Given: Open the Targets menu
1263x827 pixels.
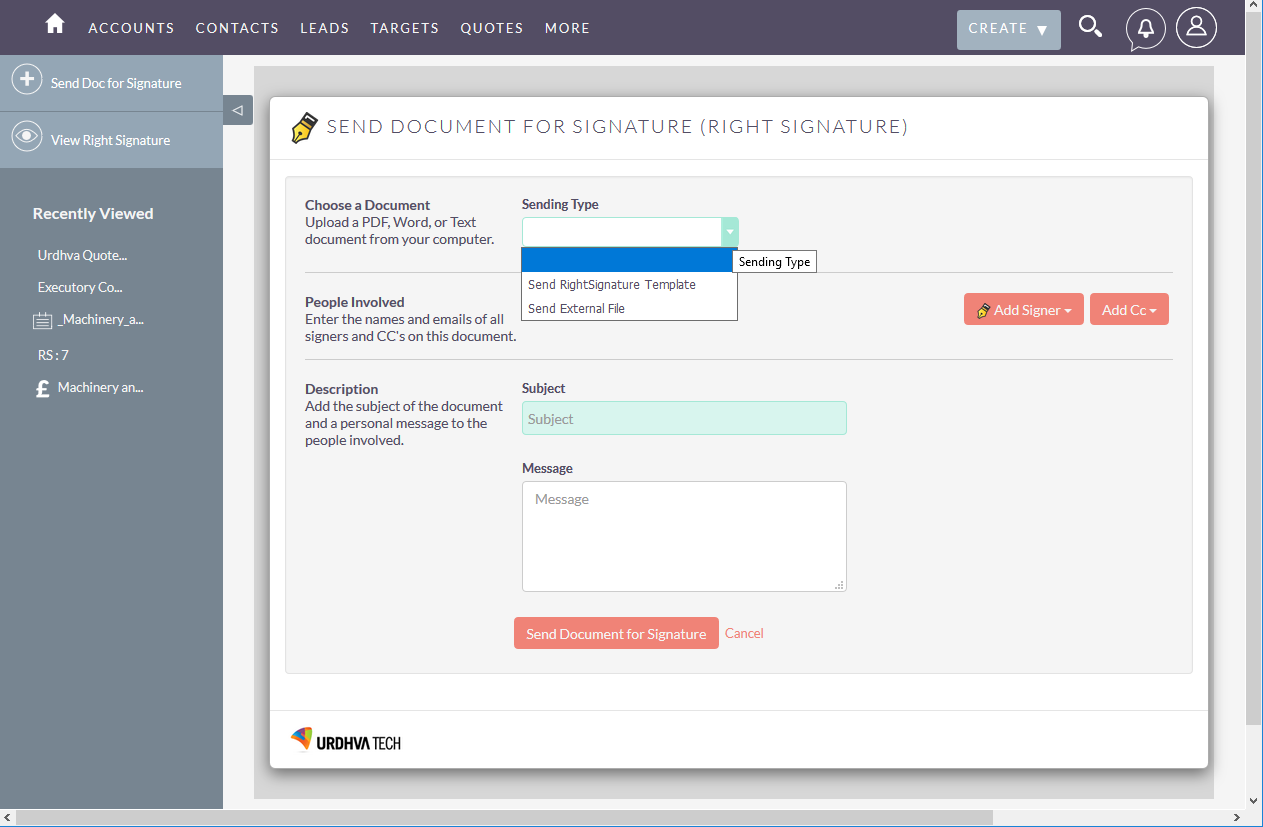Looking at the screenshot, I should [x=405, y=28].
